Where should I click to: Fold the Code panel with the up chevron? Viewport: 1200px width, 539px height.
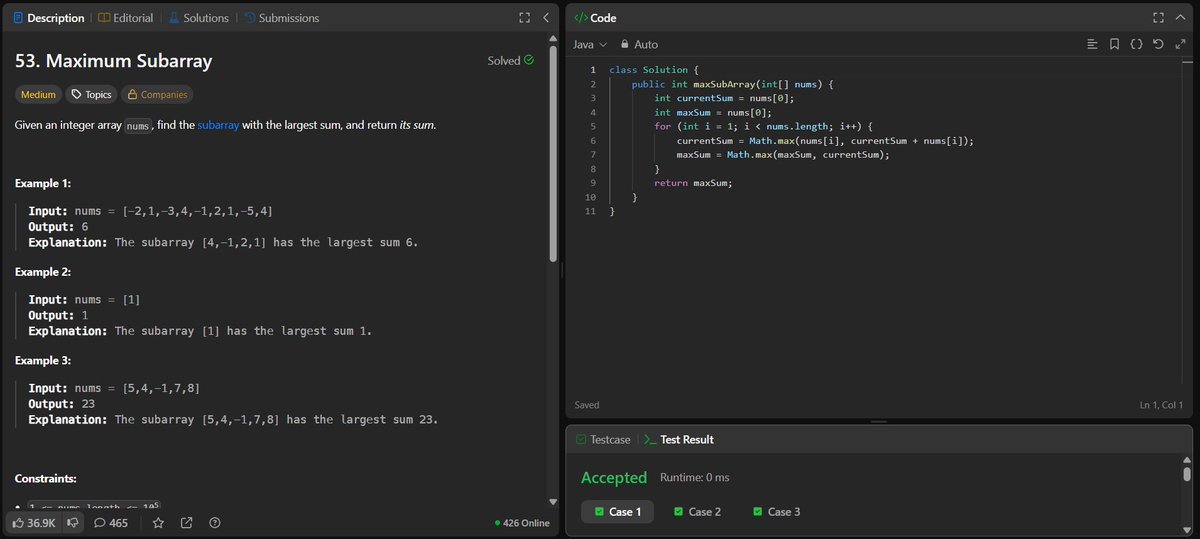[1180, 18]
